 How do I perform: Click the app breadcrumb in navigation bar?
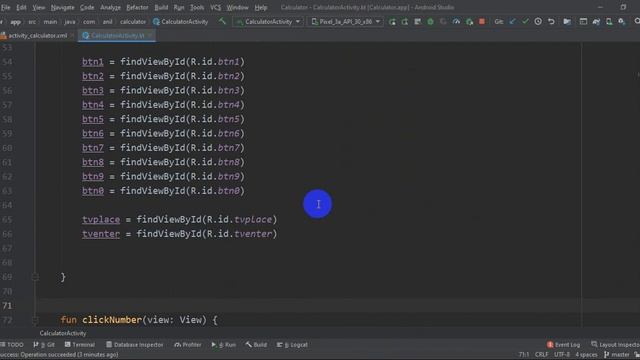tap(16, 22)
